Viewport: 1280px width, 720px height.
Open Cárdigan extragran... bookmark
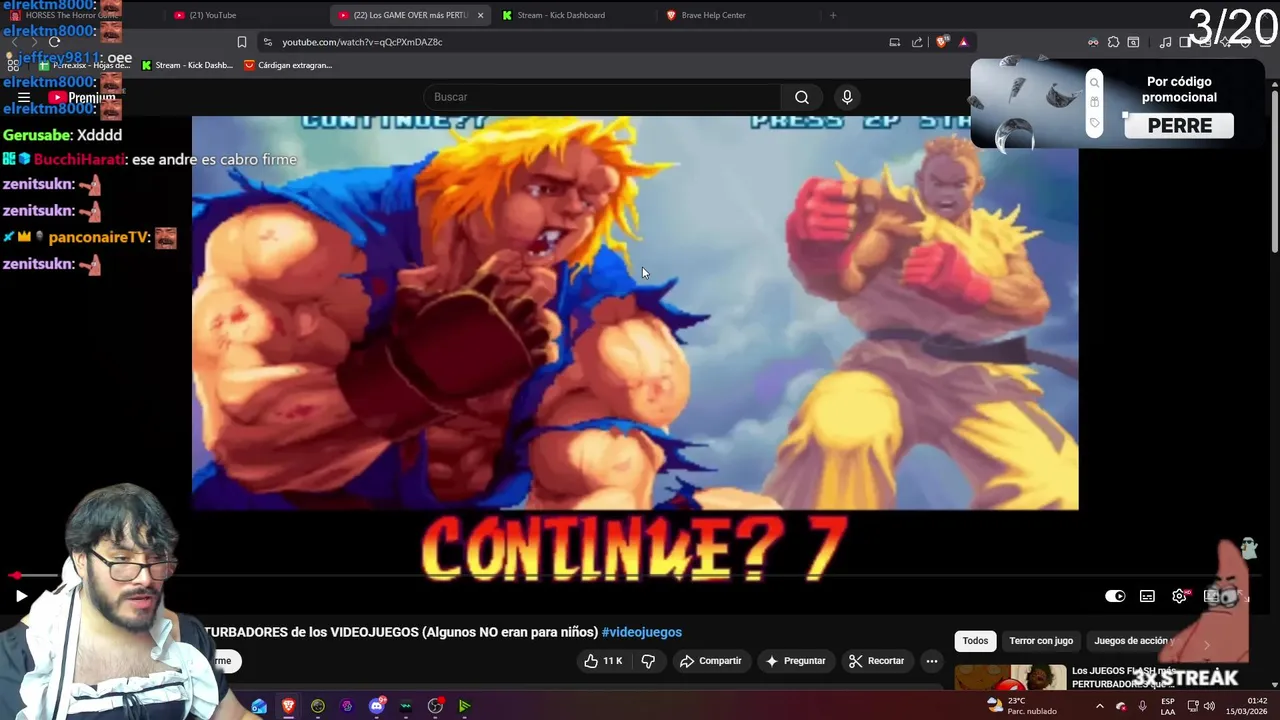[x=288, y=65]
